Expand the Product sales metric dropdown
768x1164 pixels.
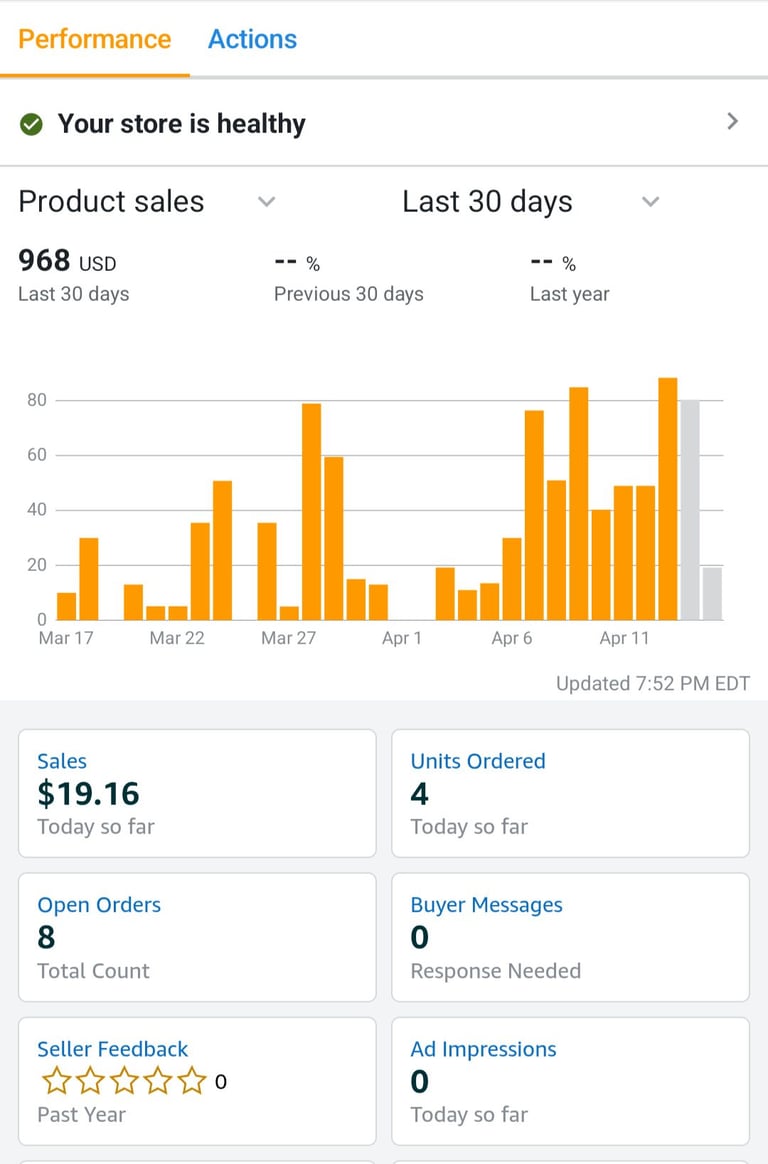click(266, 202)
